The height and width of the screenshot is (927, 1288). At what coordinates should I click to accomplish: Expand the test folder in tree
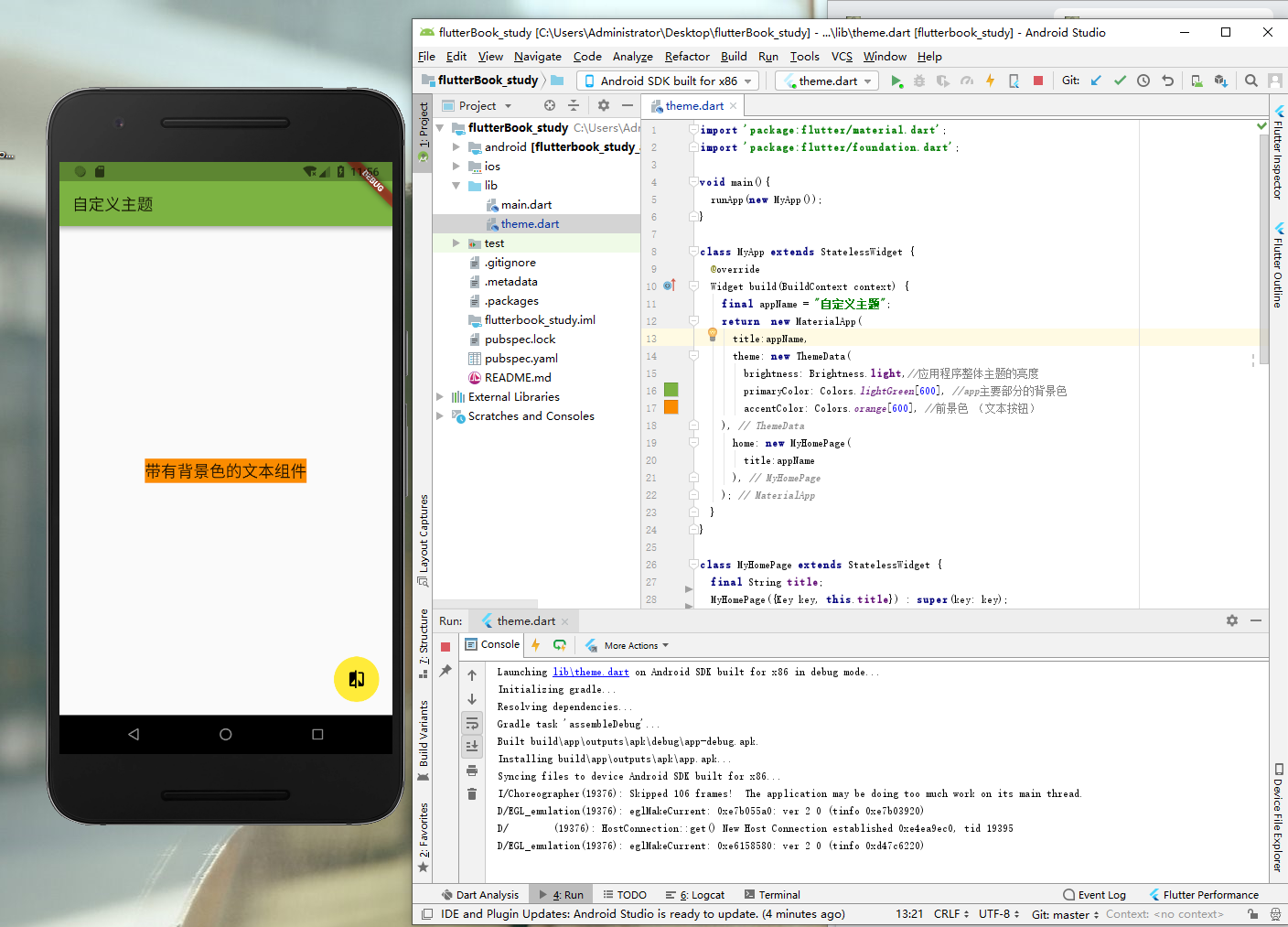coord(456,243)
